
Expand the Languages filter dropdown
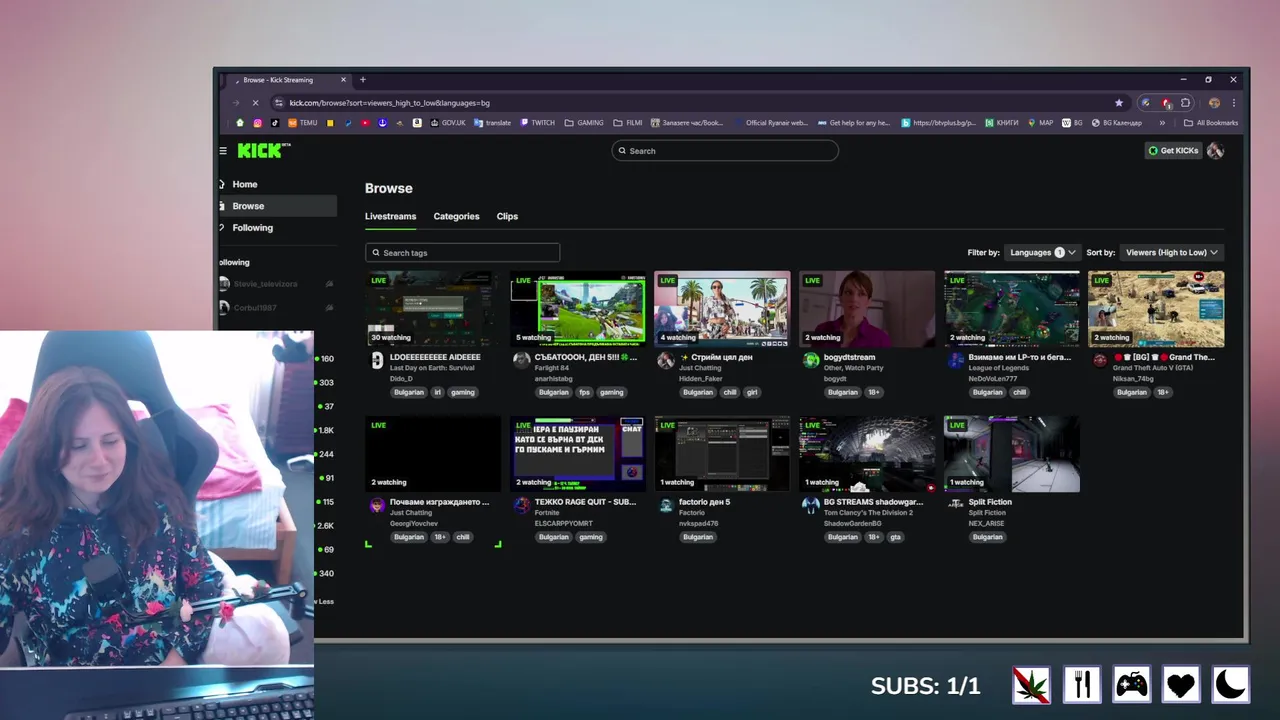click(1042, 253)
